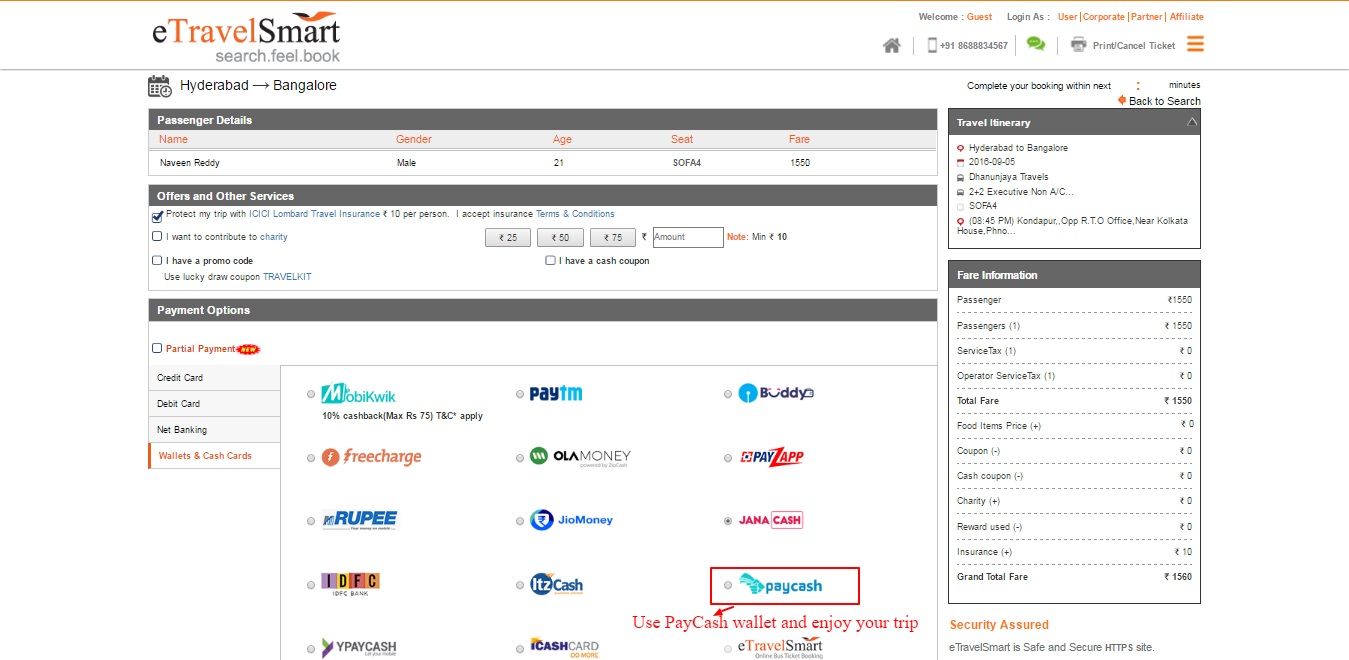Click the Jana Cash wallet logo
Viewport: 1349px width, 660px height.
tap(770, 520)
